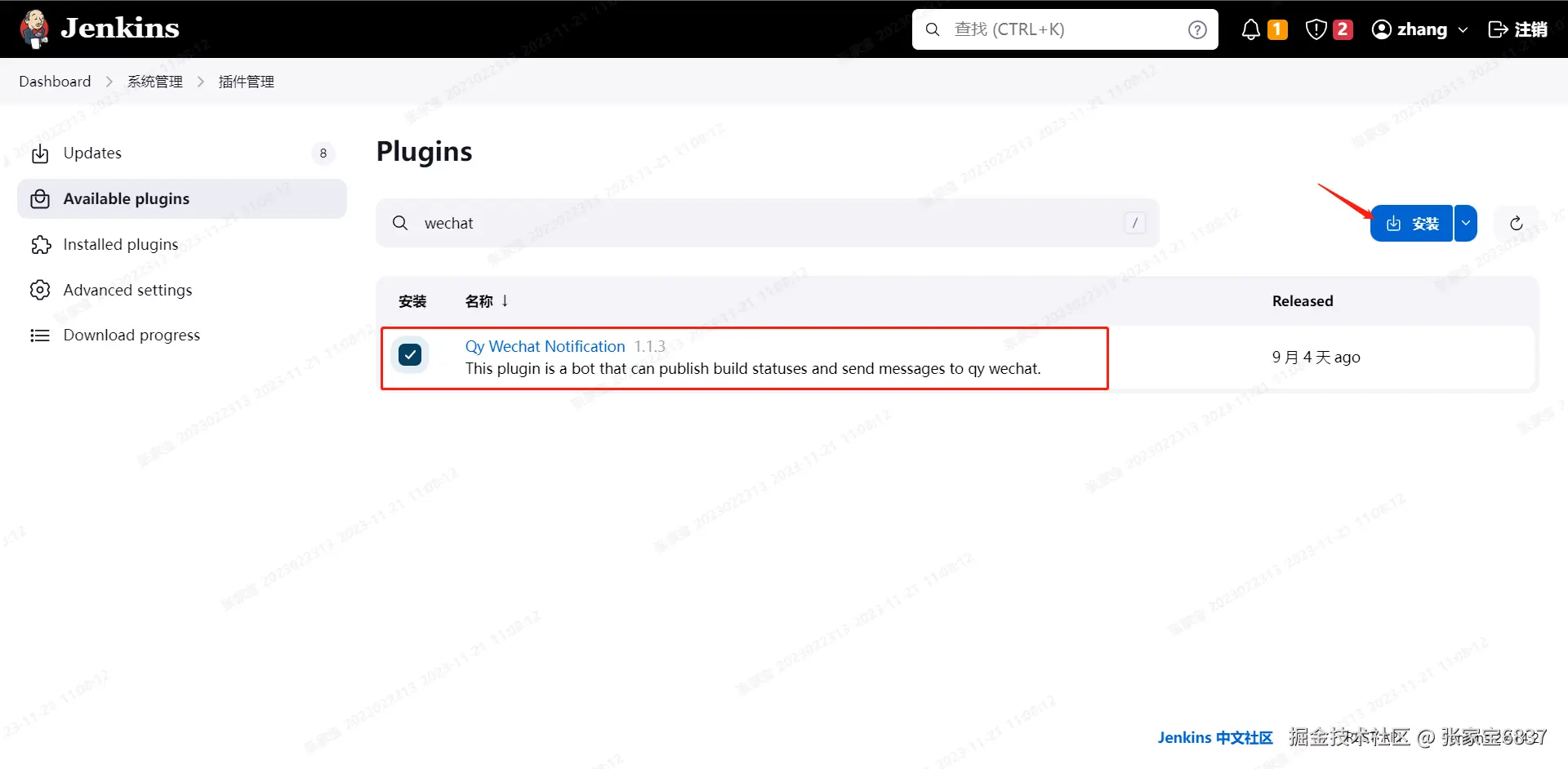The height and width of the screenshot is (769, 1568).
Task: Click the 安装 column header
Action: pos(412,301)
